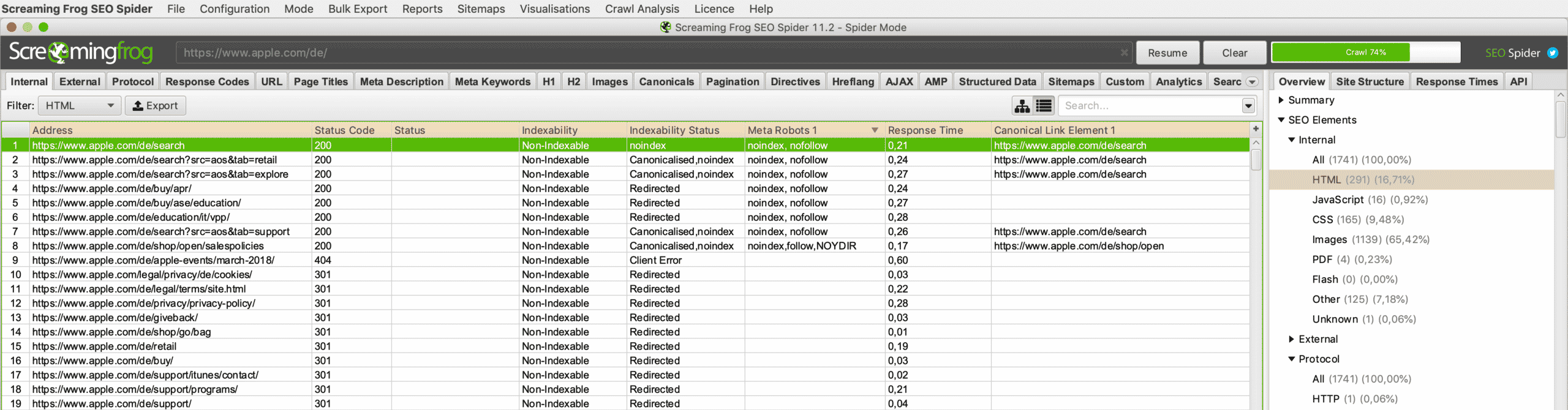
Task: Open the Bulk Export menu
Action: click(358, 9)
